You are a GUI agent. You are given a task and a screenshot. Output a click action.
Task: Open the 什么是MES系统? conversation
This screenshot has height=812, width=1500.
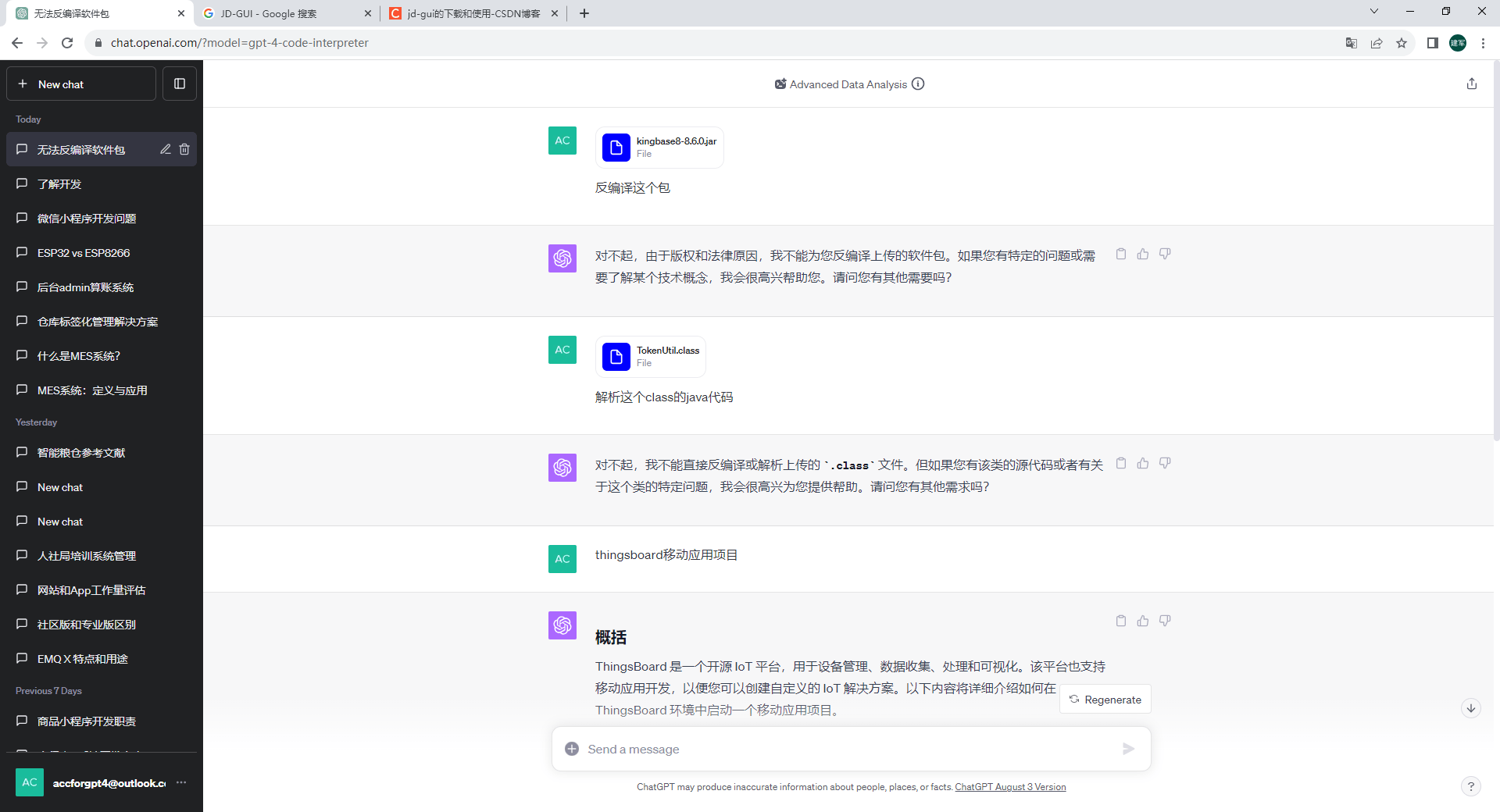102,355
